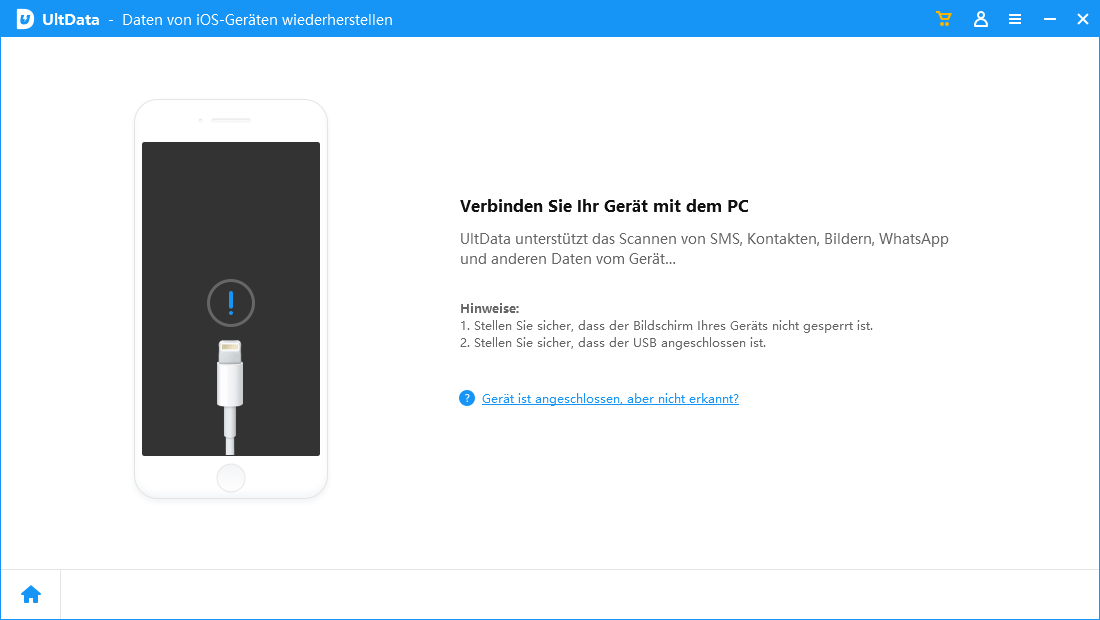1100x620 pixels.
Task: Open the shopping cart purchase page
Action: pyautogui.click(x=943, y=18)
